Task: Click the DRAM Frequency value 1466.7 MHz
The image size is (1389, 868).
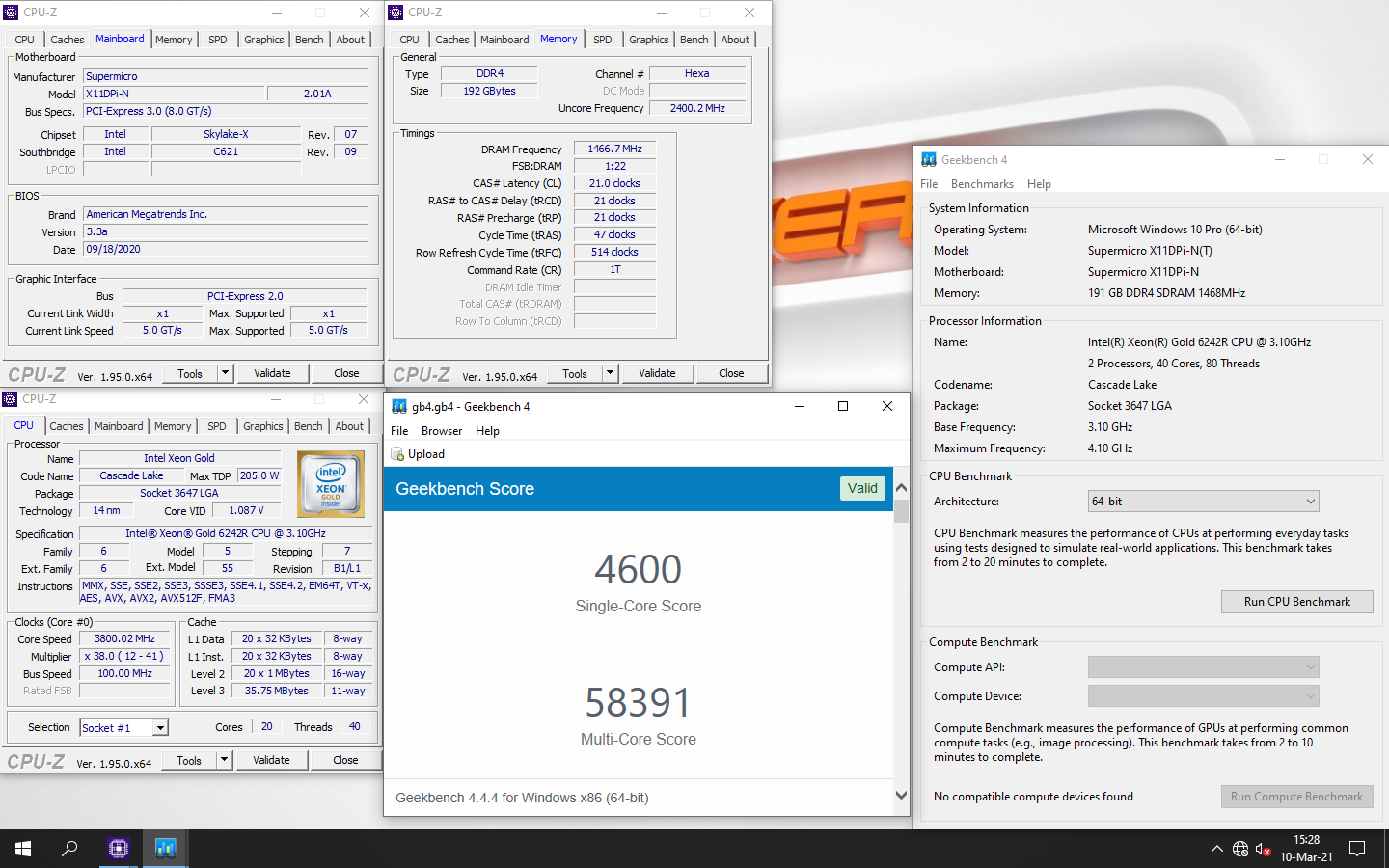Action: click(615, 149)
